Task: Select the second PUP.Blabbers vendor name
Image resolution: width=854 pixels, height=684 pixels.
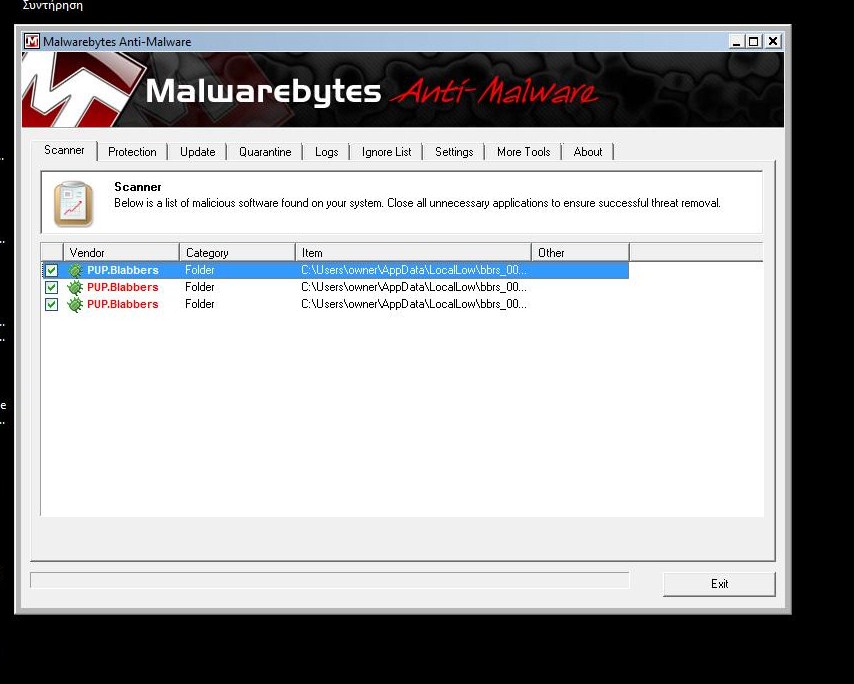Action: tap(123, 287)
